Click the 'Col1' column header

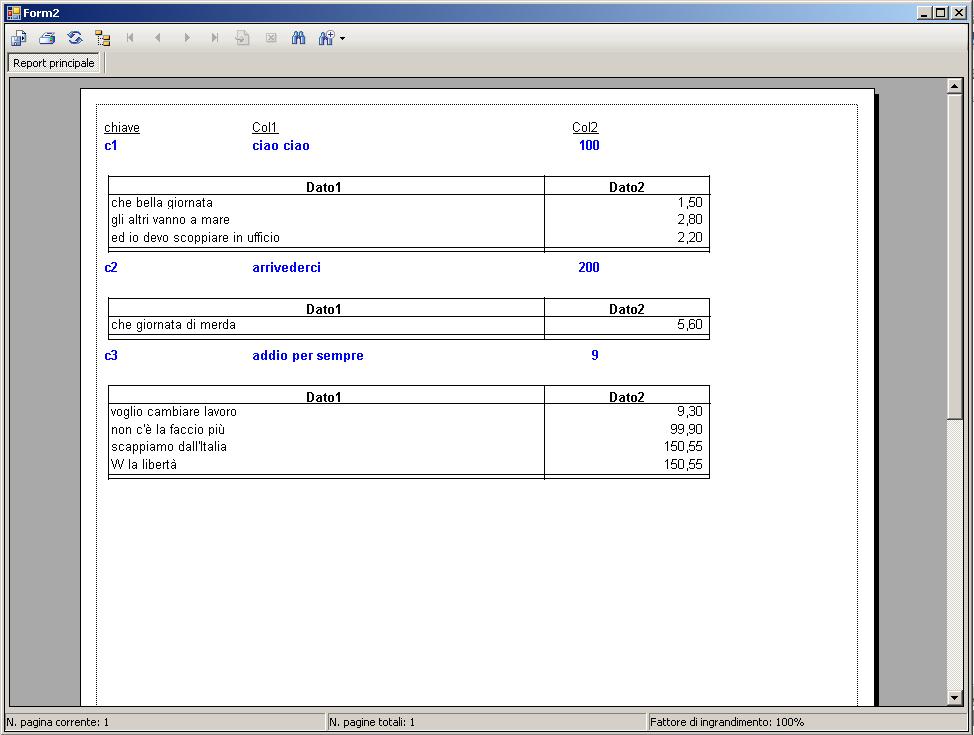(x=265, y=127)
